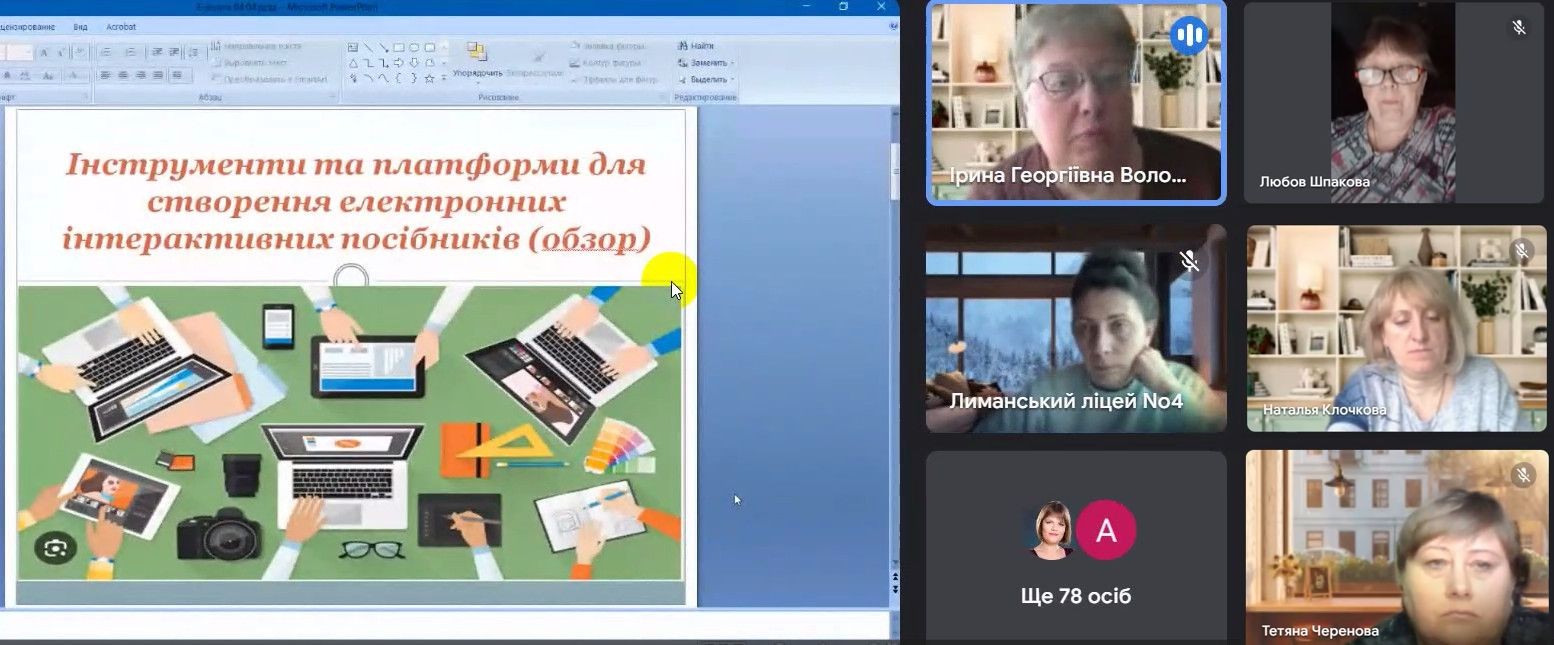Restore down the PowerPoint window

(843, 6)
